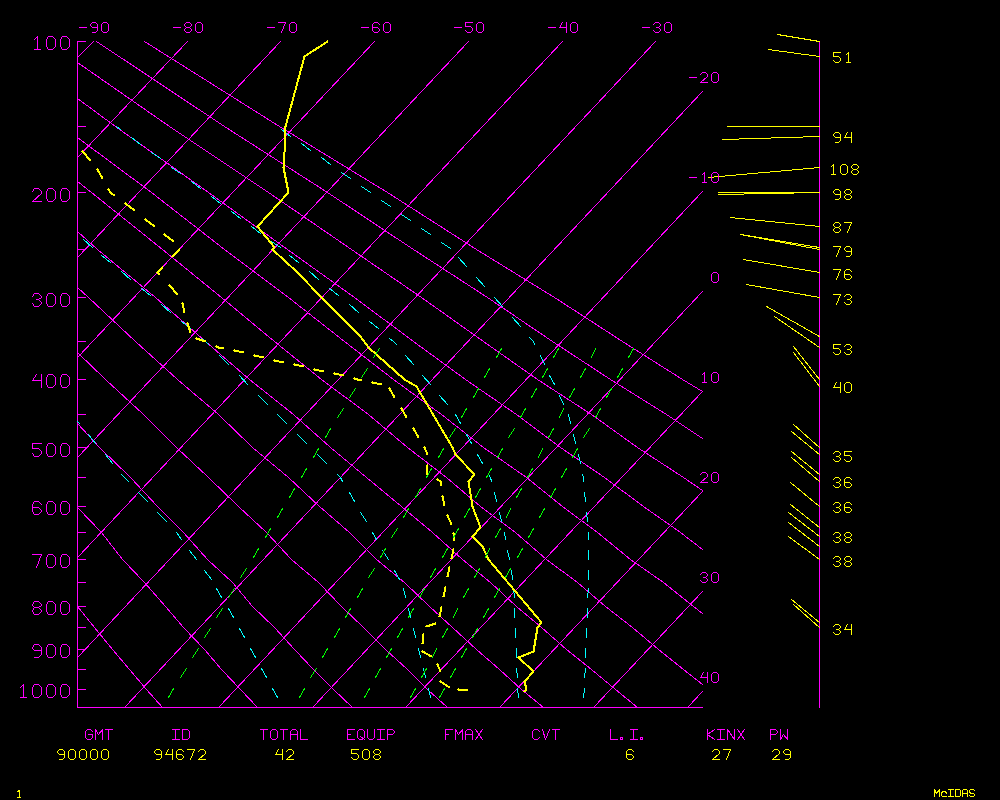Select the station ID value 94672
The height and width of the screenshot is (800, 1000).
(x=180, y=755)
